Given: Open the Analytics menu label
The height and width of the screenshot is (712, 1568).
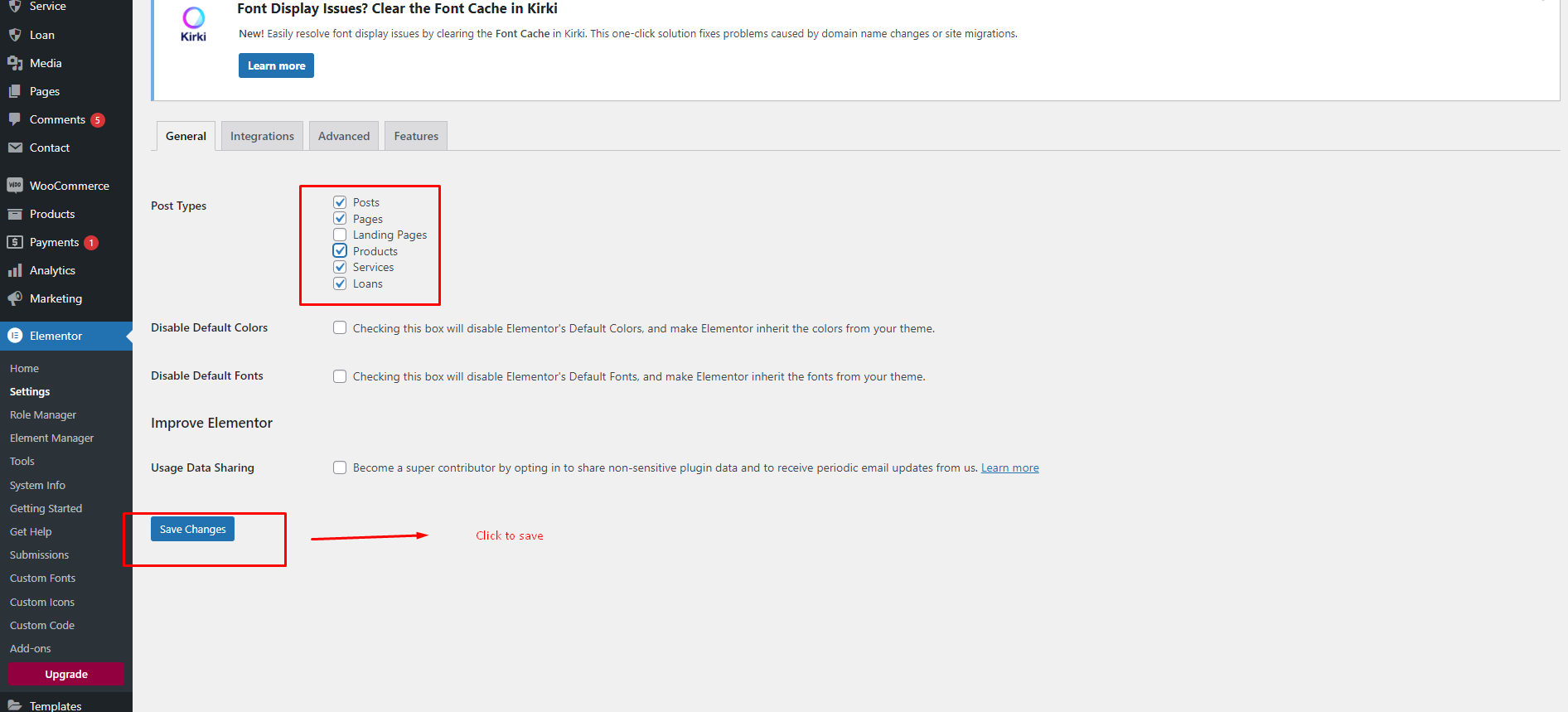Looking at the screenshot, I should tap(52, 270).
